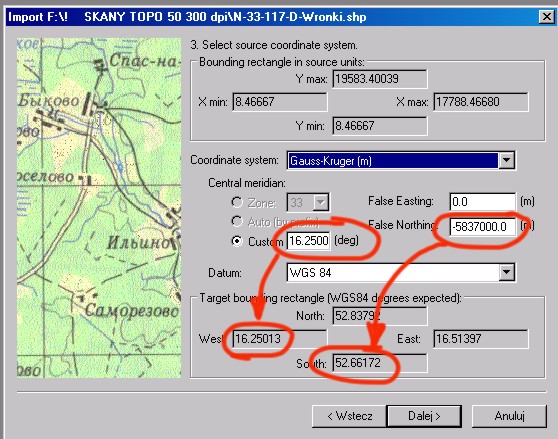Image resolution: width=558 pixels, height=439 pixels.
Task: Click the 'Coordinate system:' label
Action: [x=234, y=160]
